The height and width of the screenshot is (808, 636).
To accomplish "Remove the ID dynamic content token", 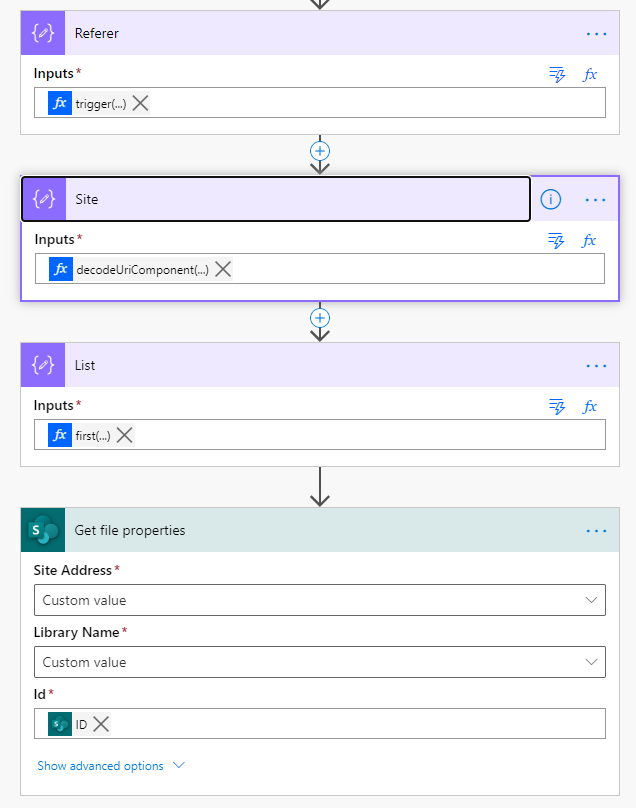I will (101, 724).
